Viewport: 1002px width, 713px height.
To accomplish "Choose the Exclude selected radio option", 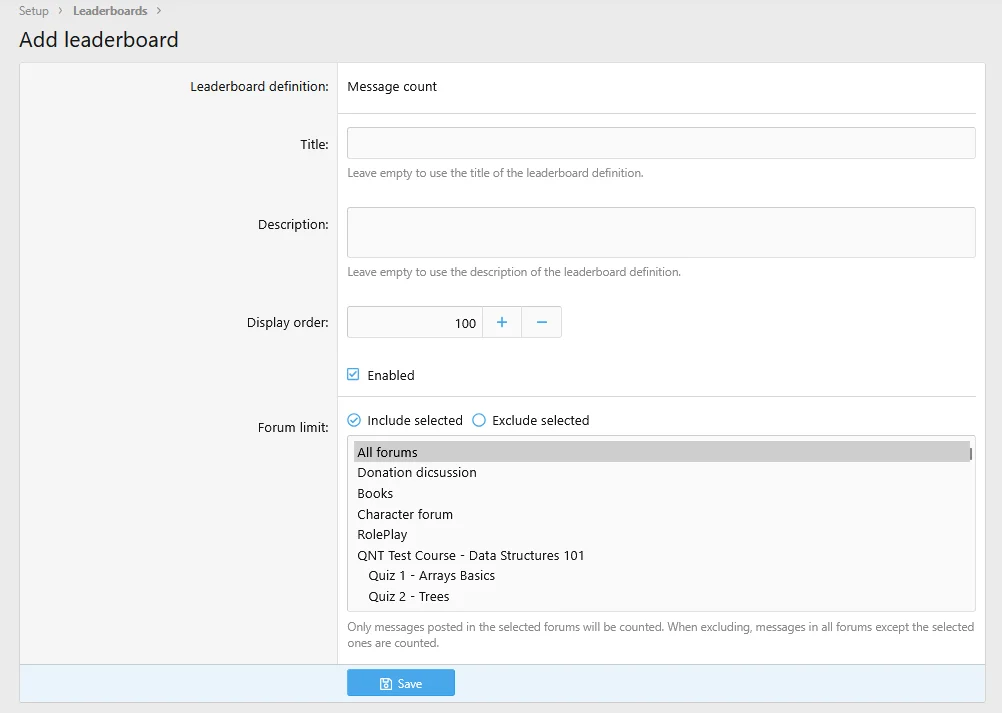I will [x=479, y=420].
